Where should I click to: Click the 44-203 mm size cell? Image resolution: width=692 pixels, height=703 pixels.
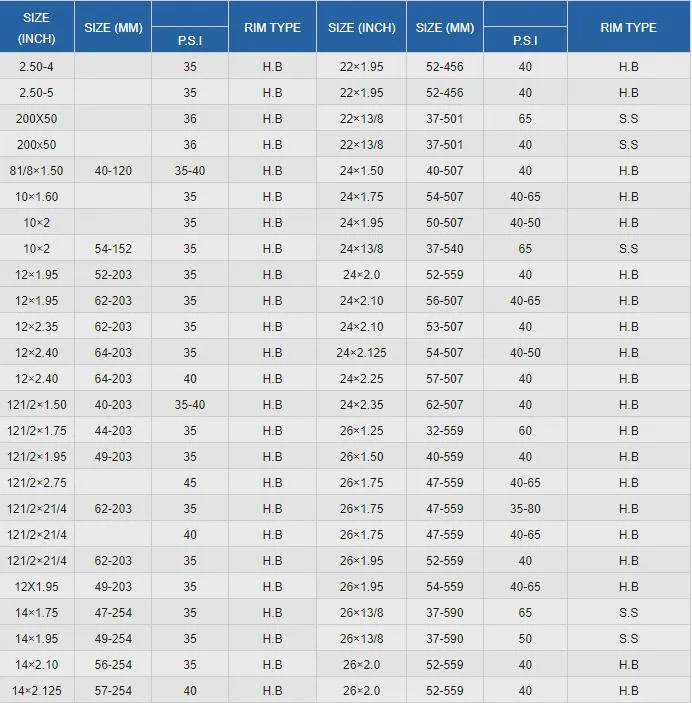coord(113,431)
